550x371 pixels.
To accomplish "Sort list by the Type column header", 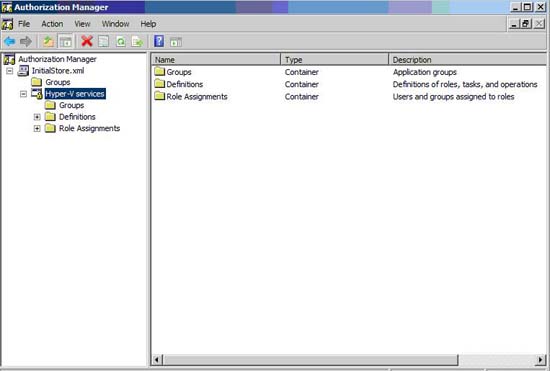I will (x=335, y=60).
